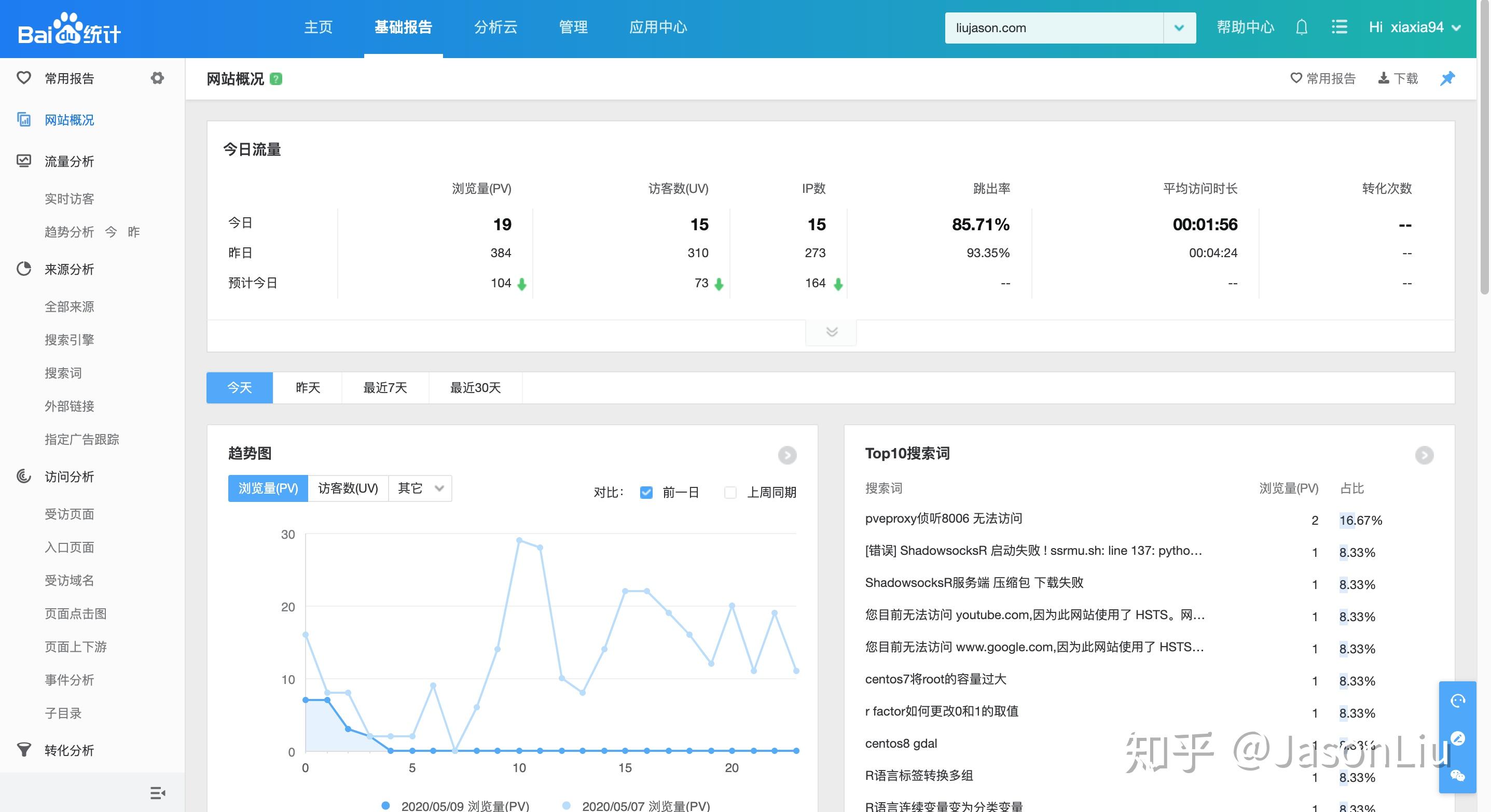Viewport: 1491px width, 812px height.
Task: Uncheck the 前一日 comparison checkbox
Action: click(x=646, y=492)
